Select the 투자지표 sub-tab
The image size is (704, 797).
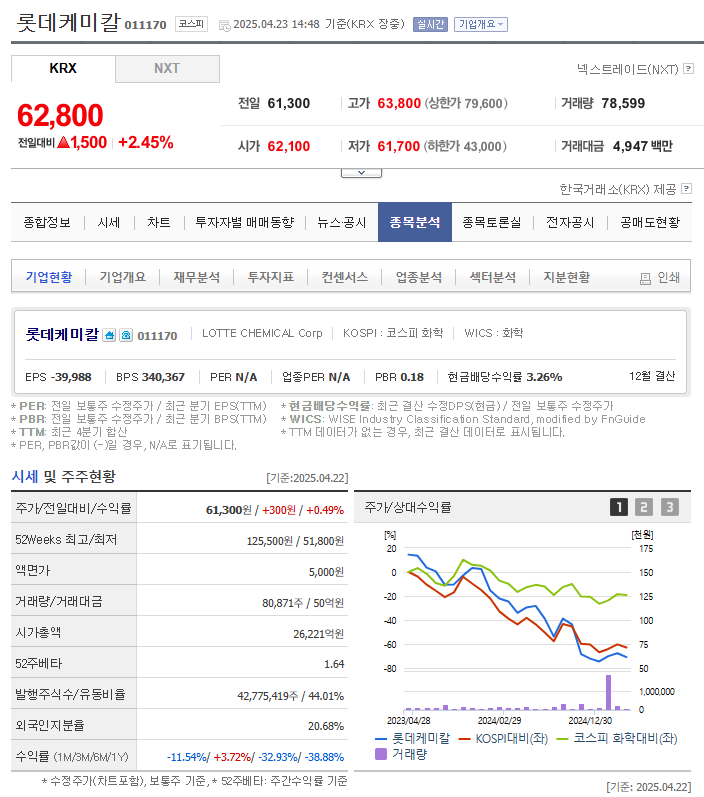[270, 277]
